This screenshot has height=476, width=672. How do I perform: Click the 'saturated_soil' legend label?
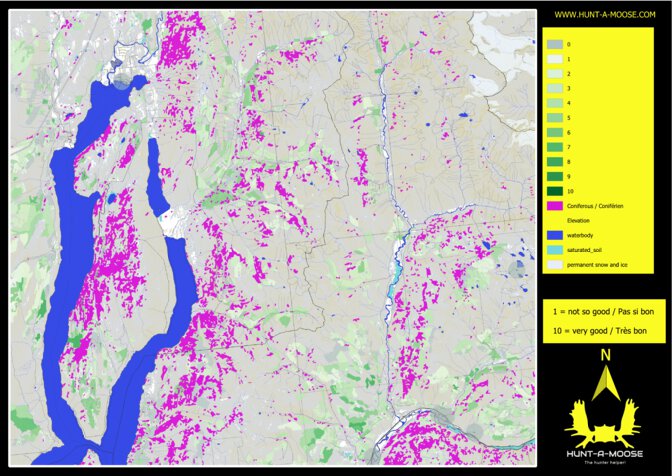click(x=584, y=250)
